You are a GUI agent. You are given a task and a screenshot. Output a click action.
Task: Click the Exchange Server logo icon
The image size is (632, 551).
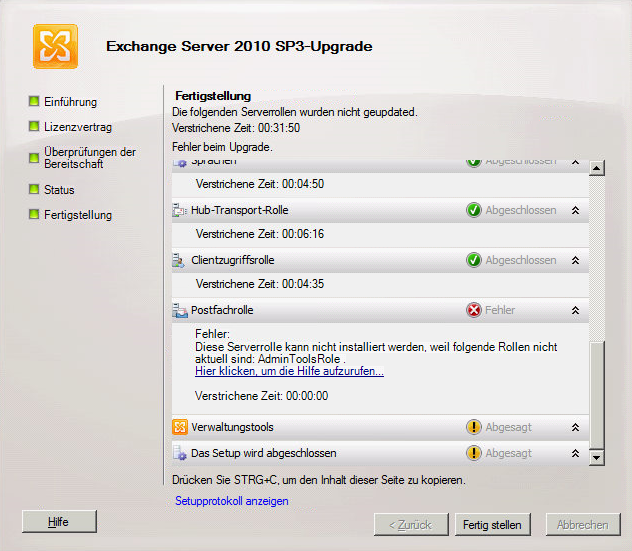[55, 46]
